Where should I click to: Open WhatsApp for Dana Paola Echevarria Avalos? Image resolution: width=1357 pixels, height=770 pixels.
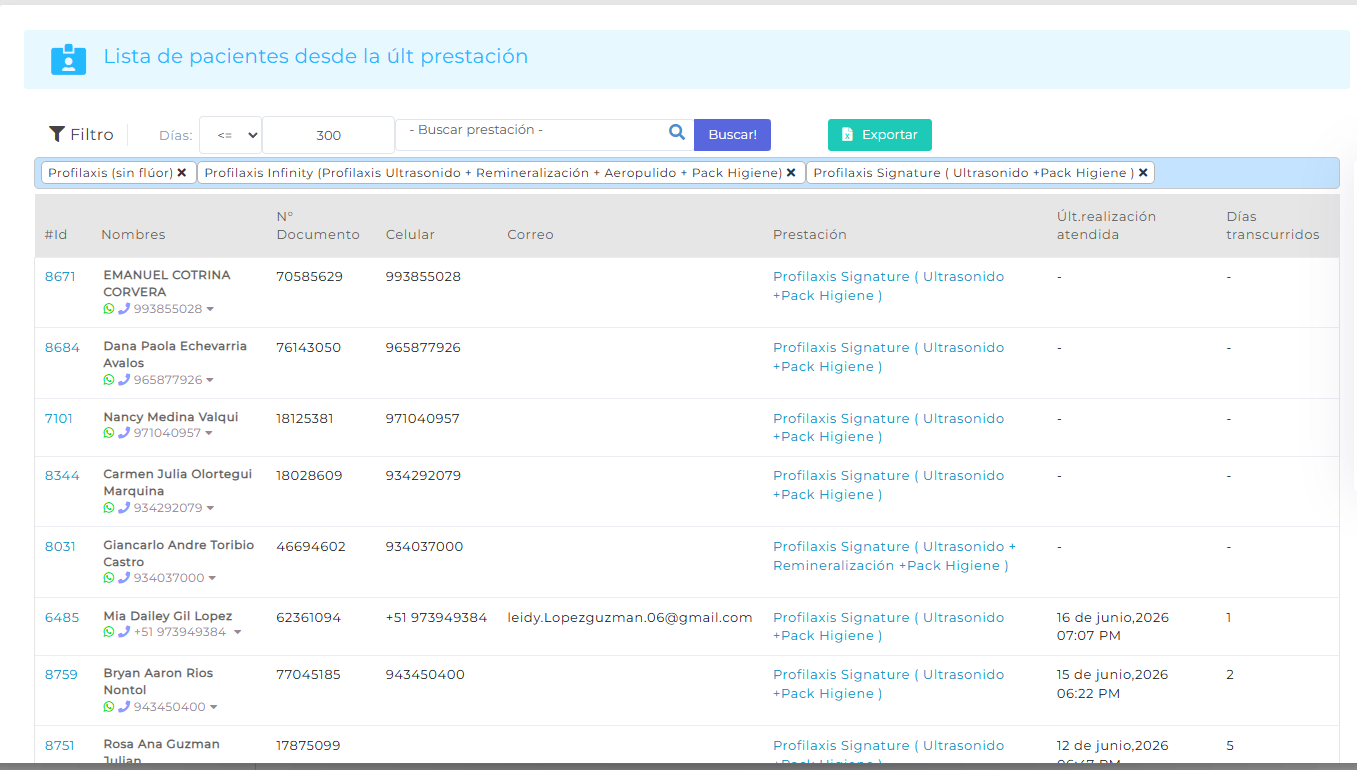point(109,380)
